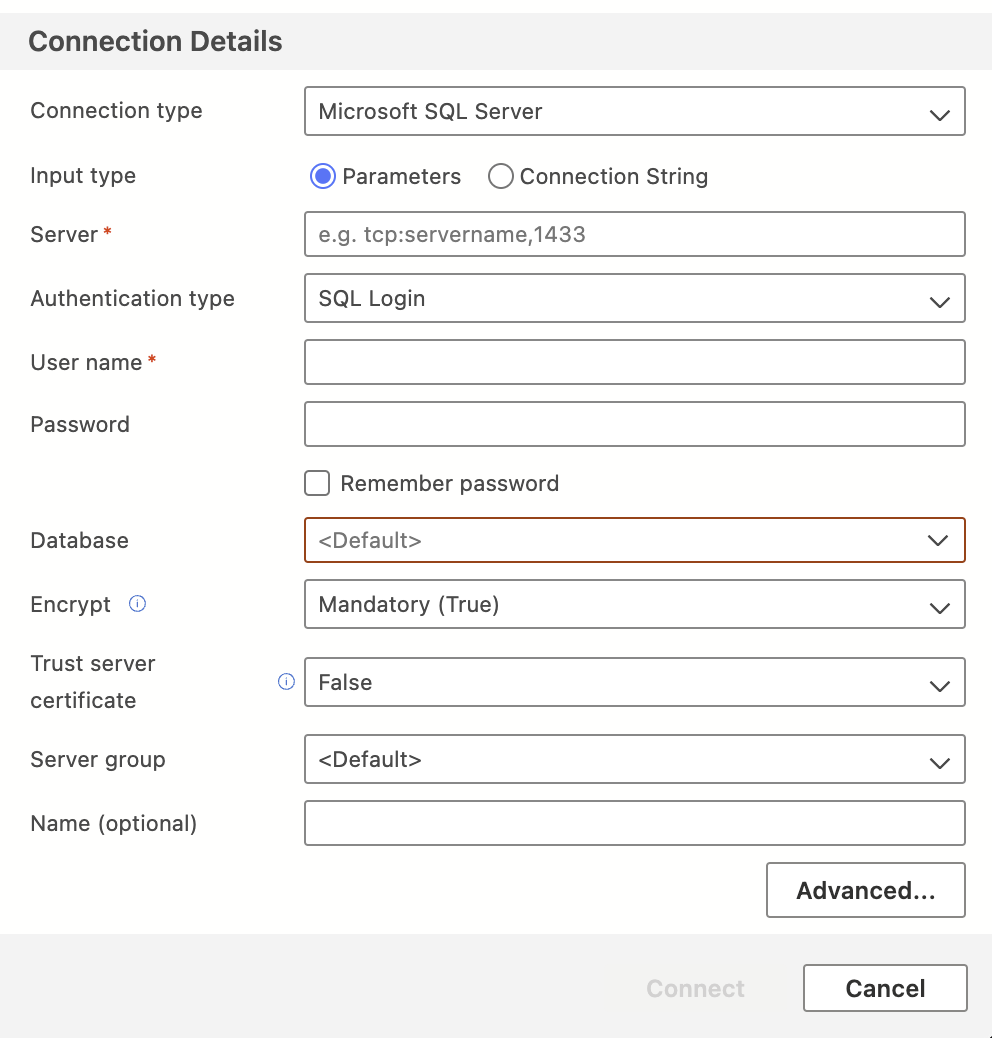The height and width of the screenshot is (1038, 992).
Task: Click the Advanced... button
Action: coord(866,890)
